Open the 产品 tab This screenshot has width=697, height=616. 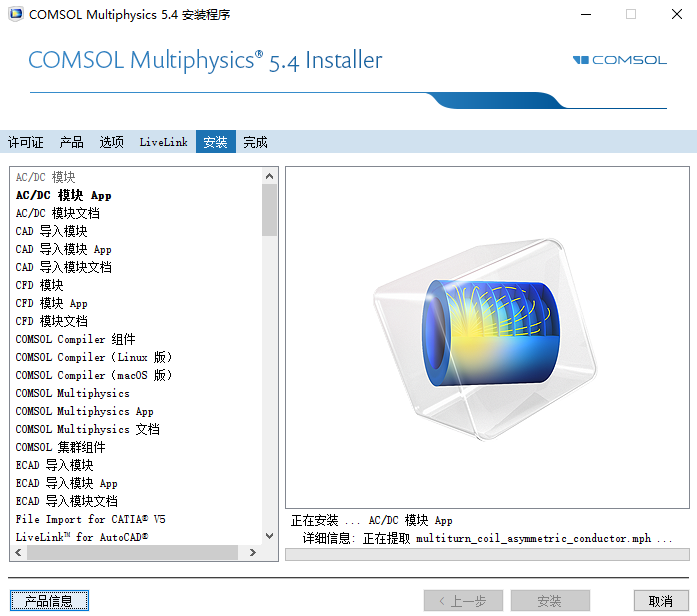point(72,142)
